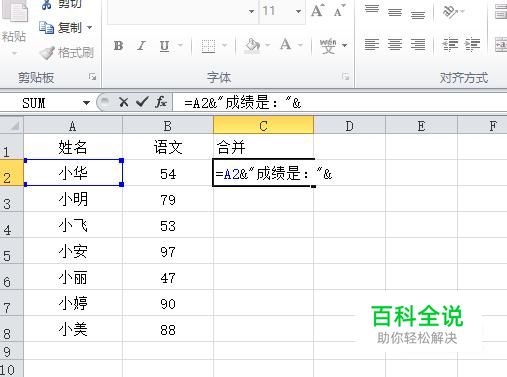Open the fill color dropdown arrow
The image size is (507, 377).
click(268, 45)
